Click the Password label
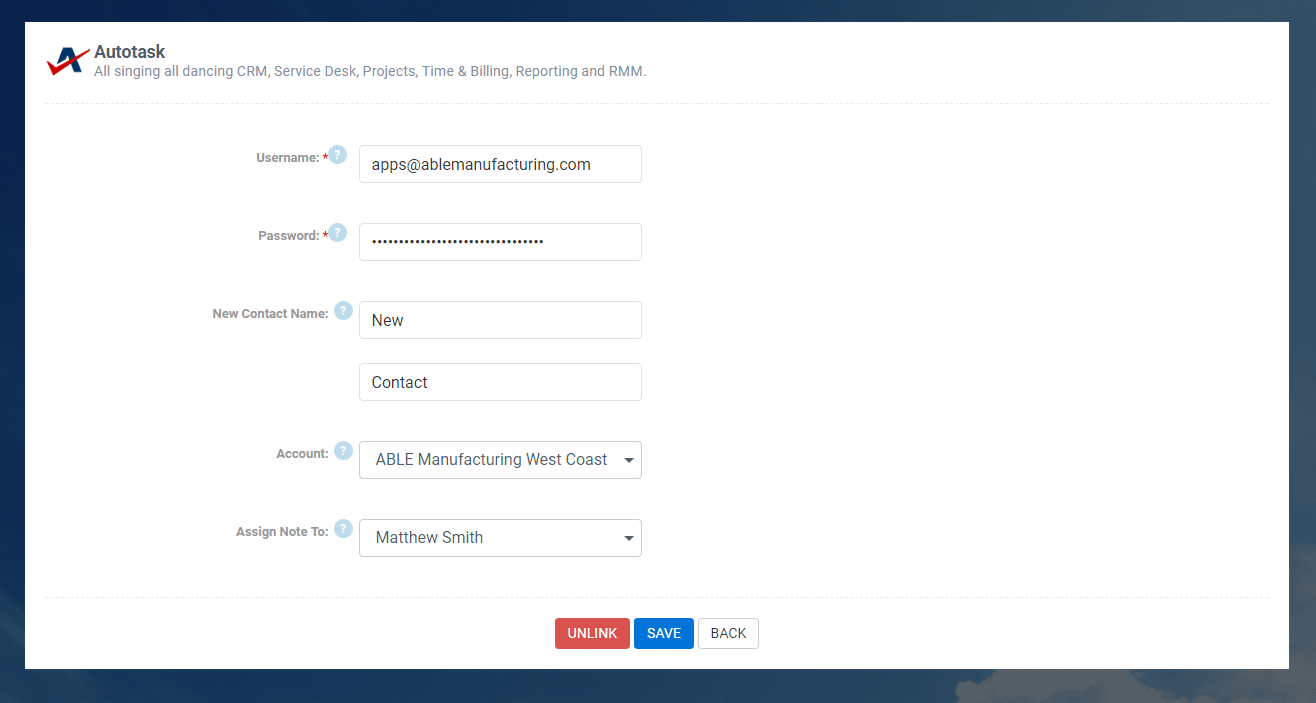The width and height of the screenshot is (1316, 703). [x=288, y=236]
